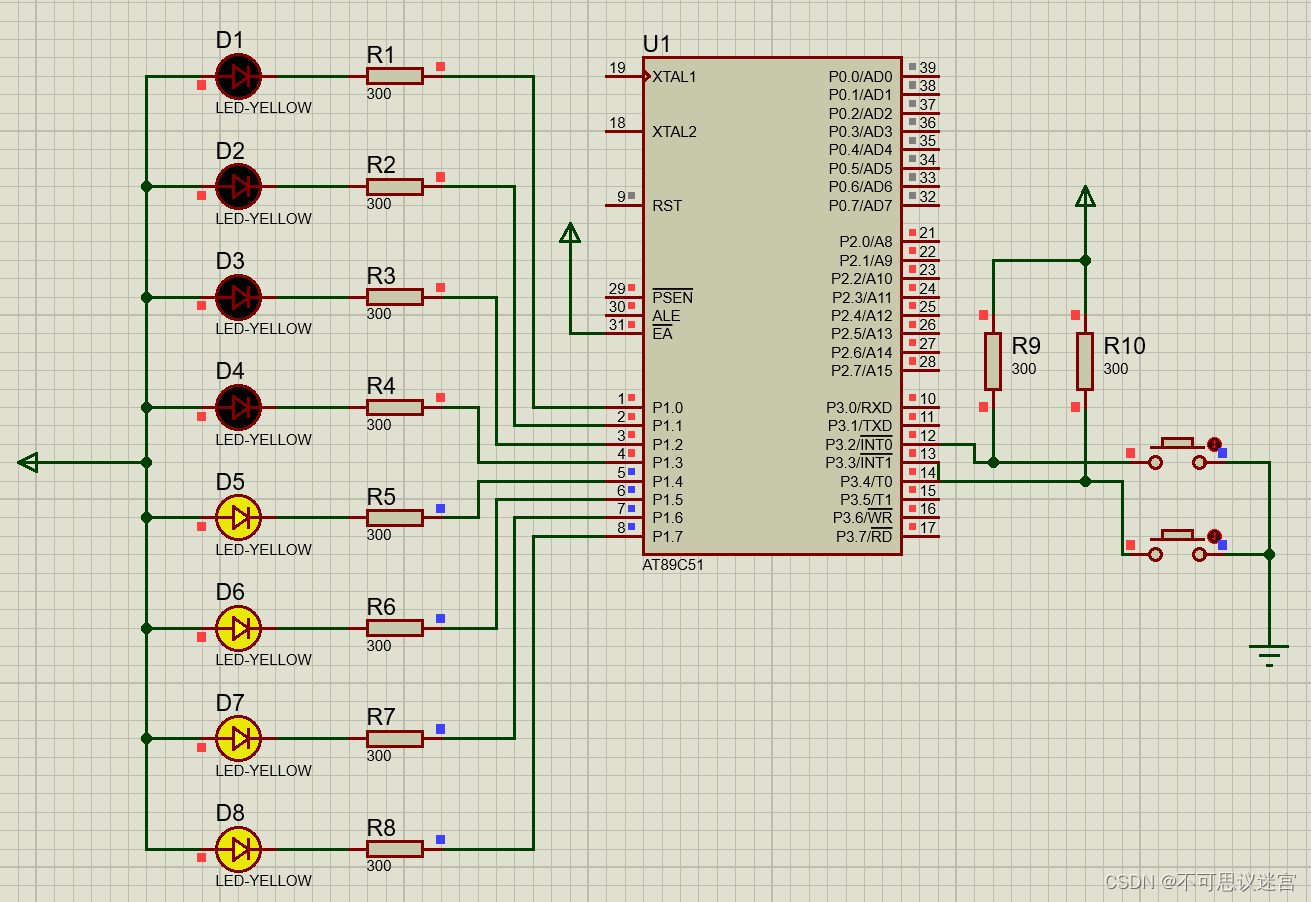Select the power terminal wired to EA

[570, 233]
